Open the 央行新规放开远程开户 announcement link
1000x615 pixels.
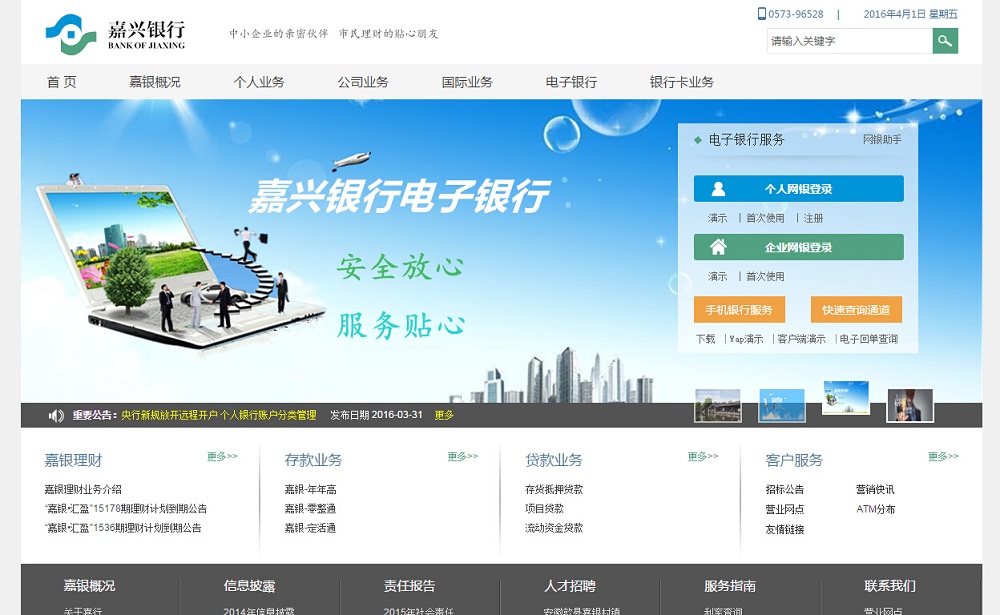[219, 415]
